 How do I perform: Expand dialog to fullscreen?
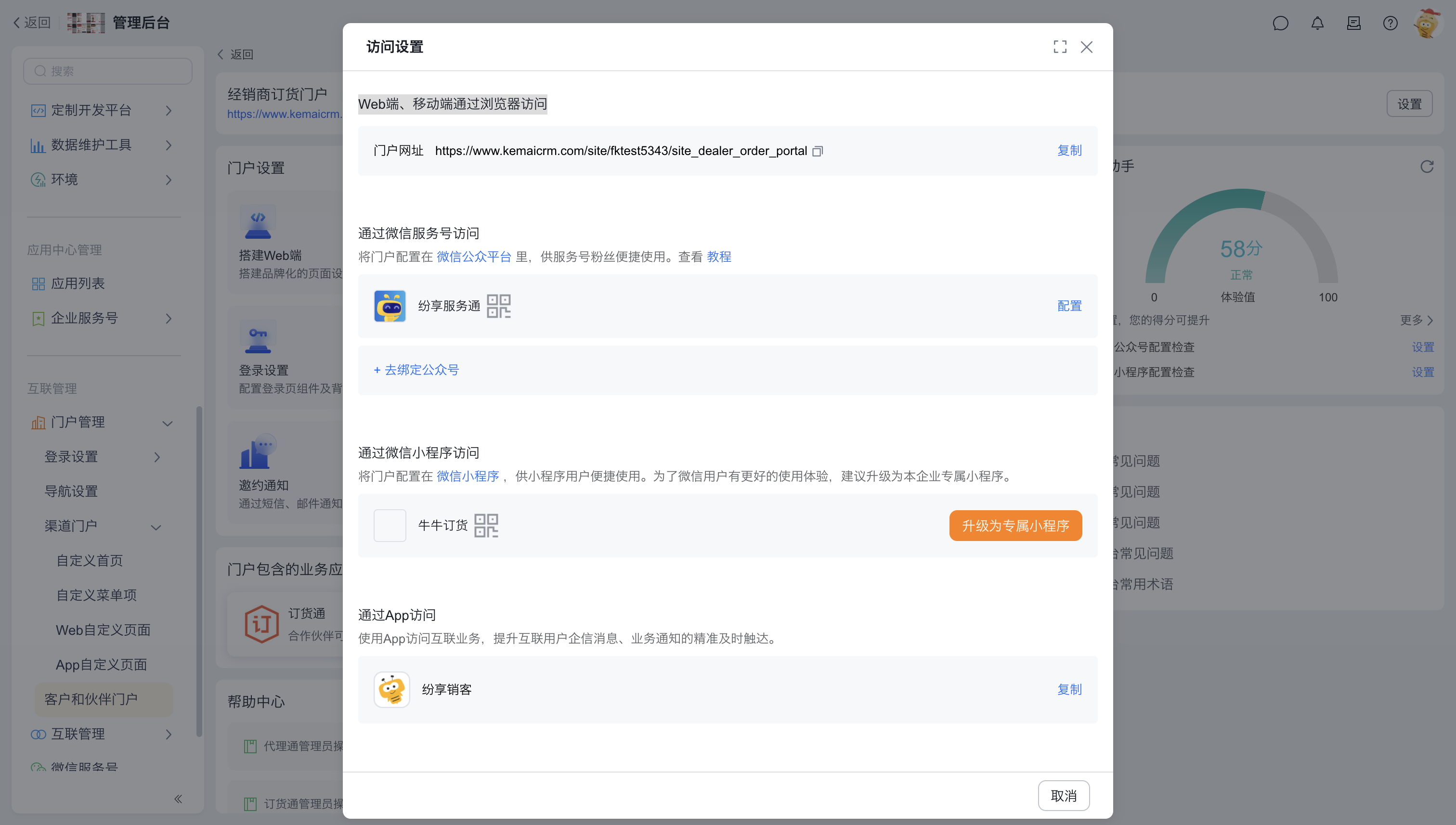1060,47
